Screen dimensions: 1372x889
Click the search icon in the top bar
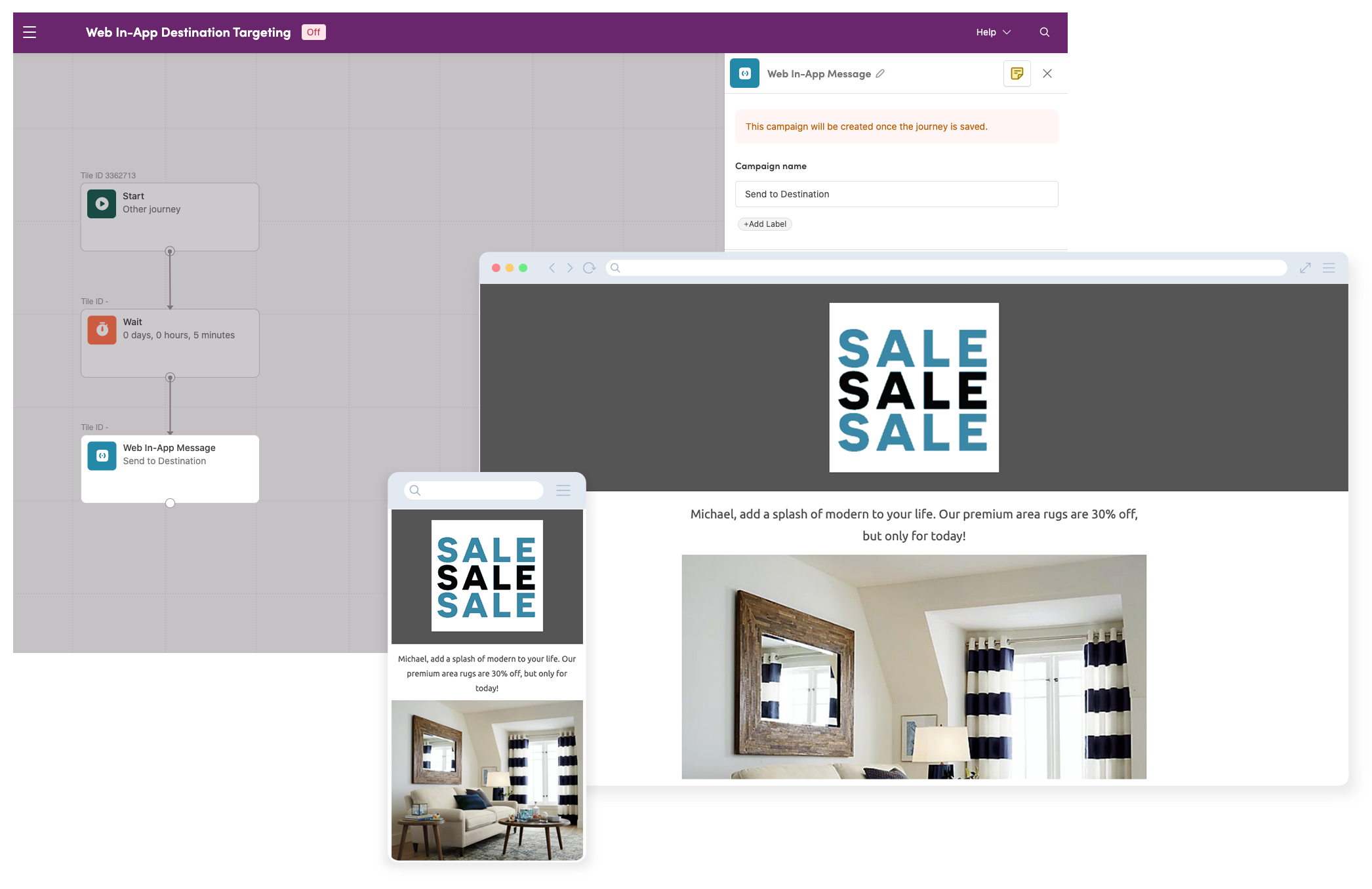pyautogui.click(x=1044, y=31)
